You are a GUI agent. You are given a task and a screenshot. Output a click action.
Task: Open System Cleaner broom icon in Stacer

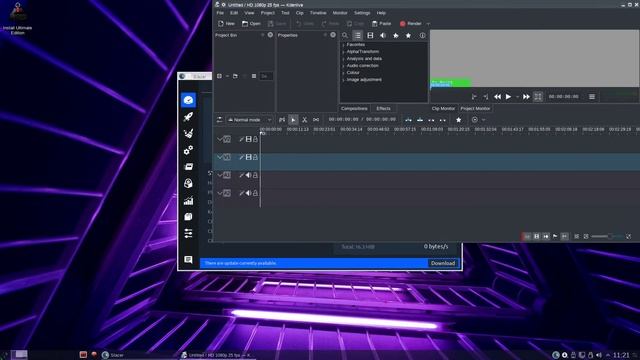pos(188,133)
